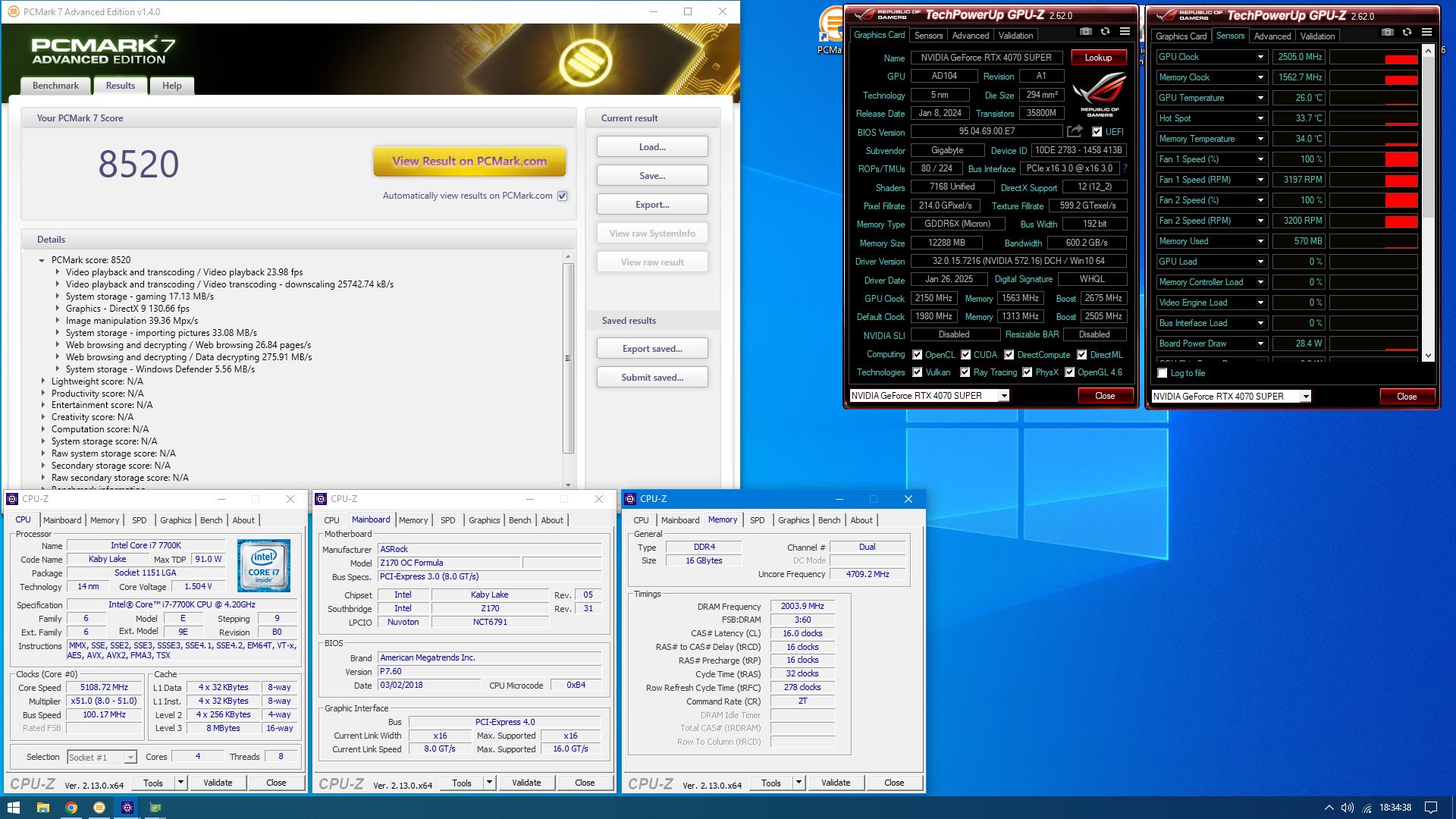Click the Export... button under Current result
Screen dimensions: 1456x819
652,205
